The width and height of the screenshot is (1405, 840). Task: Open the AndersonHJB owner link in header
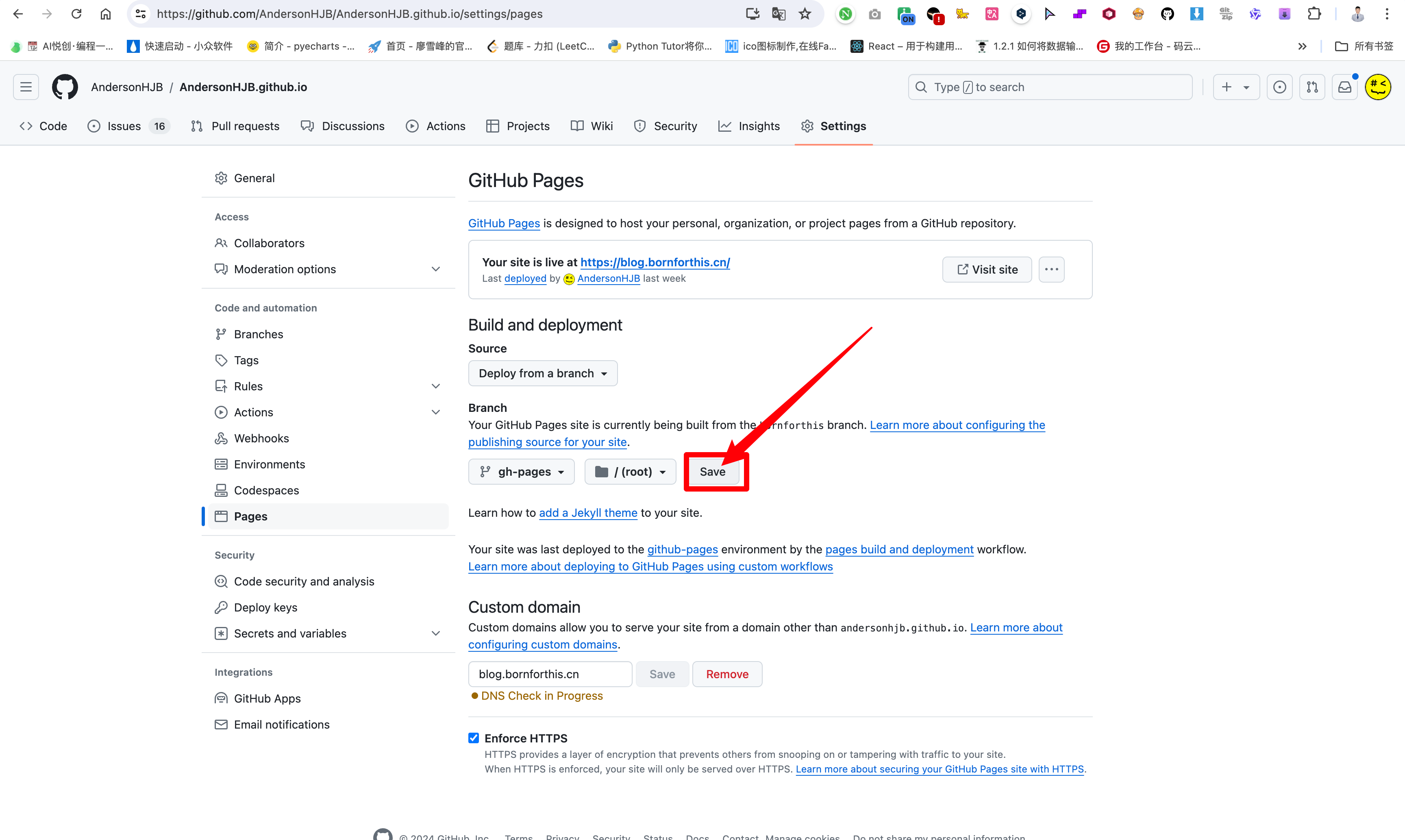point(127,87)
